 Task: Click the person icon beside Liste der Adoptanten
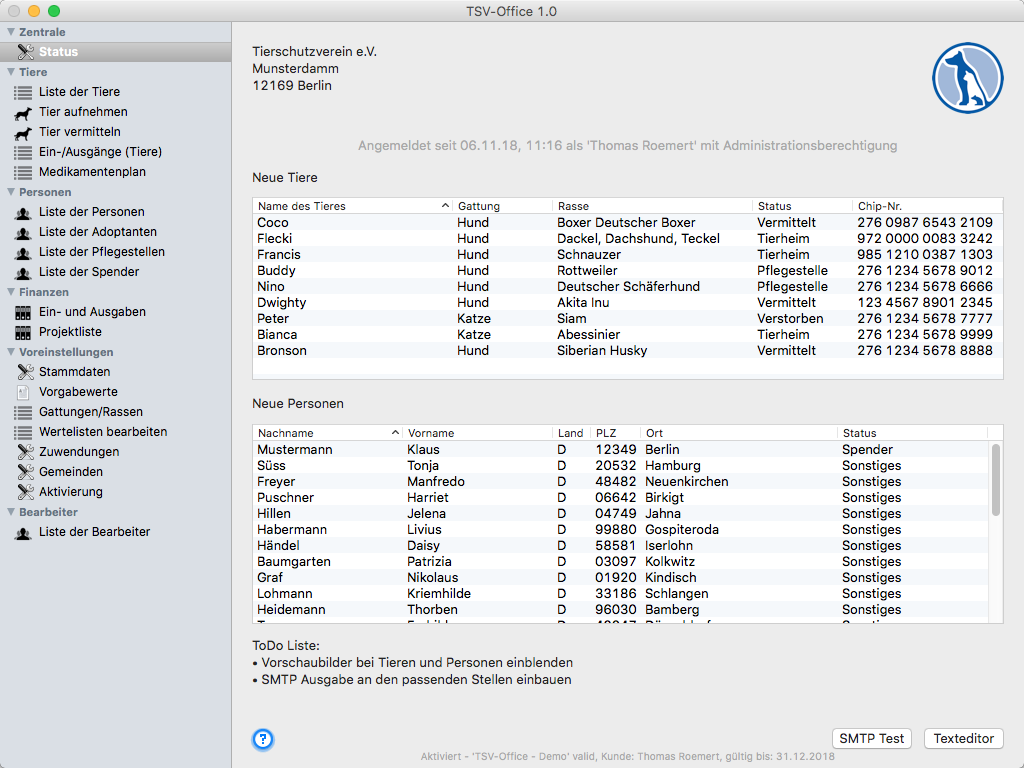pos(23,232)
